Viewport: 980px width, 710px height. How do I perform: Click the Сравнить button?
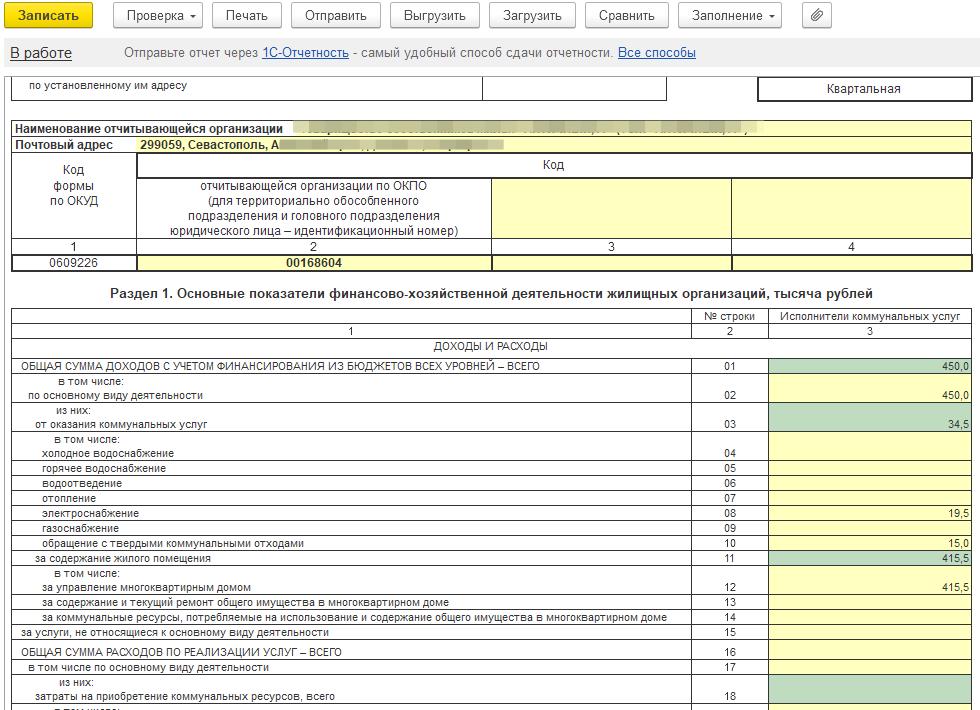(x=626, y=16)
